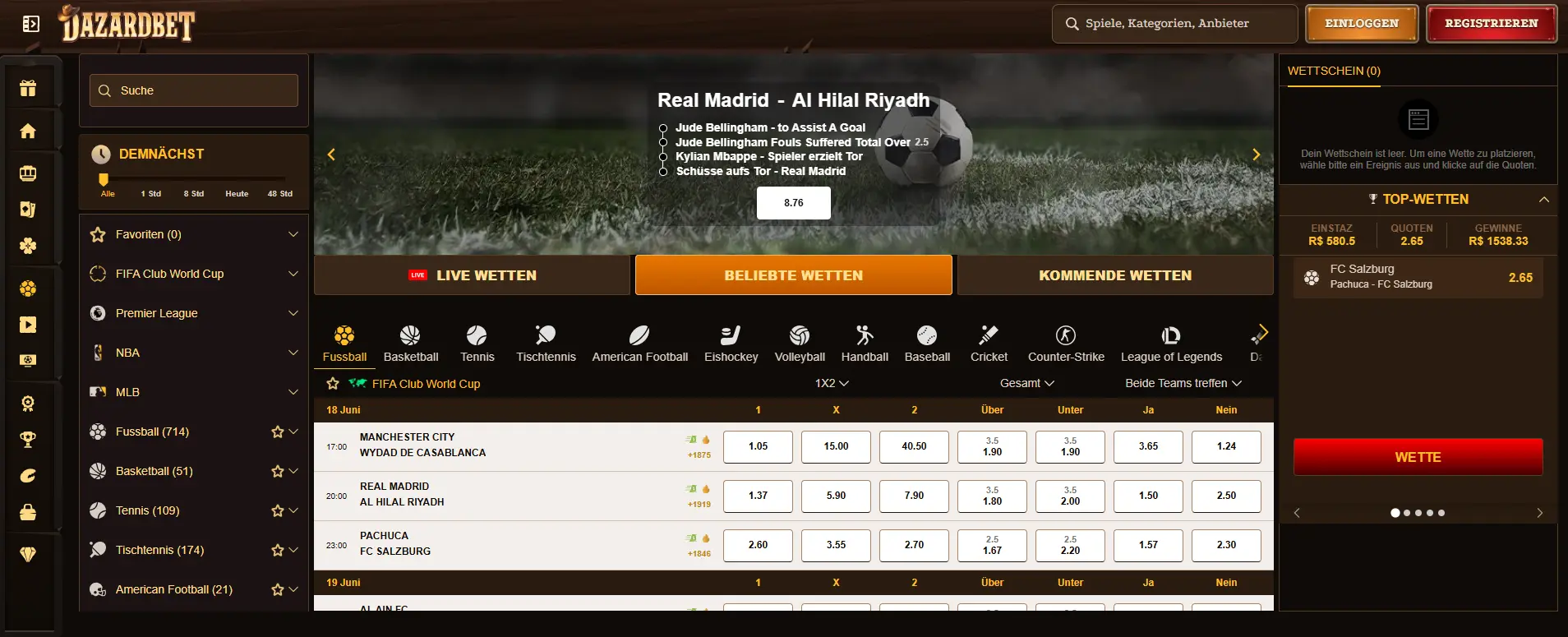The width and height of the screenshot is (1568, 637).
Task: Open the FIFA Club World Cup league link
Action: pos(426,384)
